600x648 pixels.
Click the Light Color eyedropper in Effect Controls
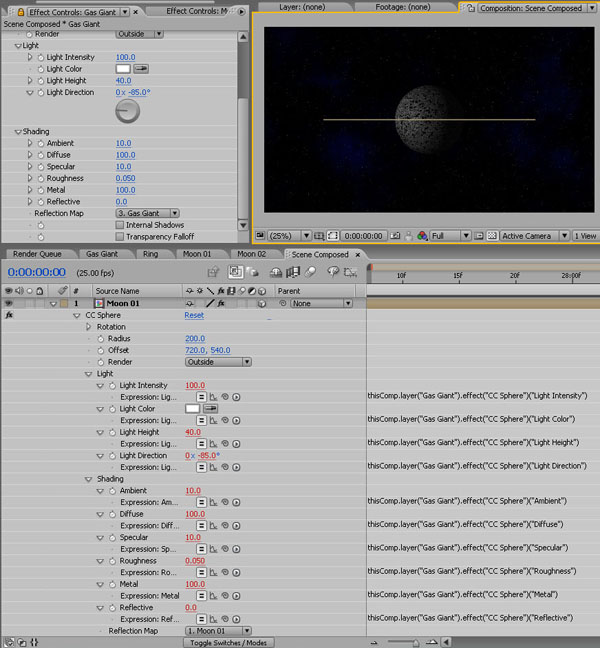pos(141,69)
